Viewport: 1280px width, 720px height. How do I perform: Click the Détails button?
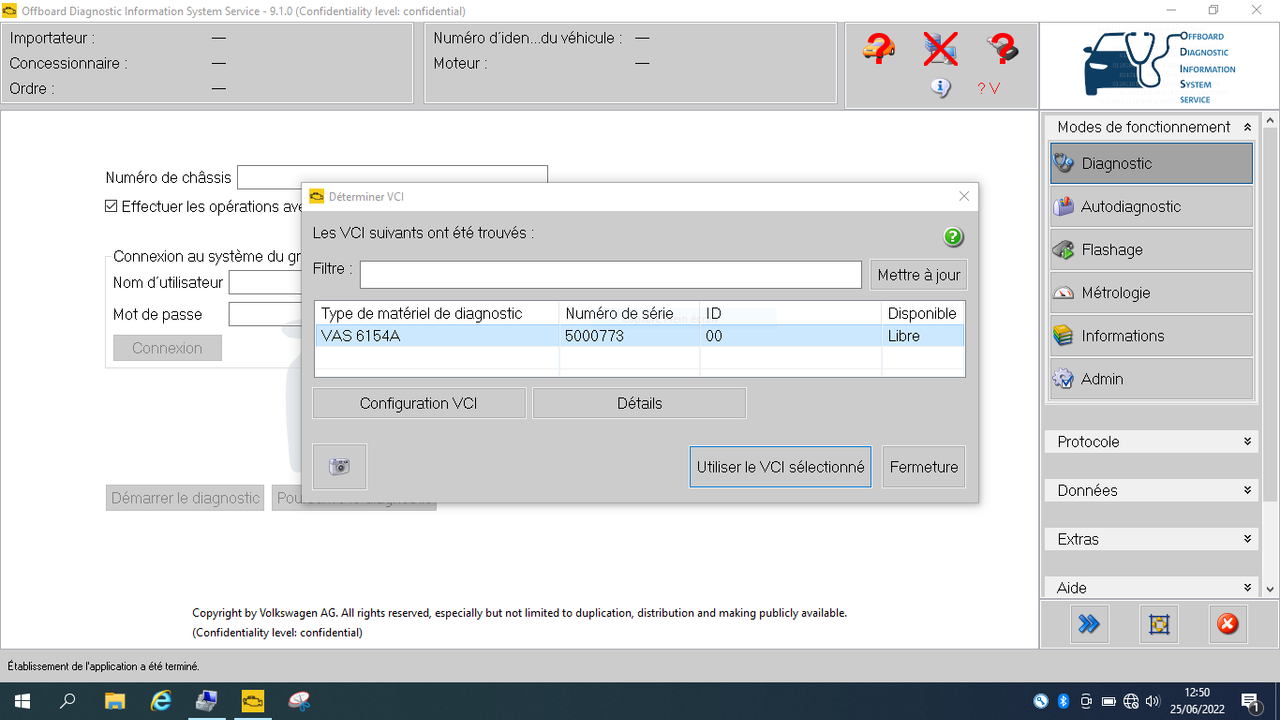coord(639,403)
